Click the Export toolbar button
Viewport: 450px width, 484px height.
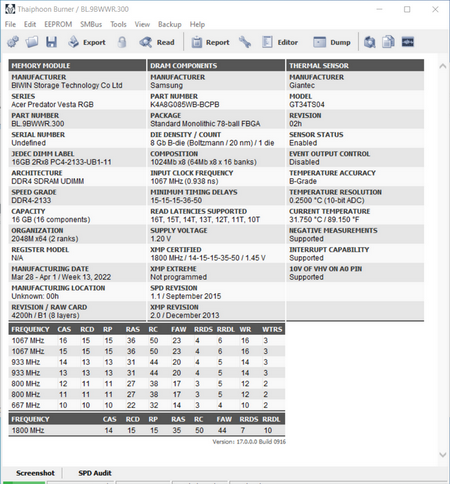87,42
